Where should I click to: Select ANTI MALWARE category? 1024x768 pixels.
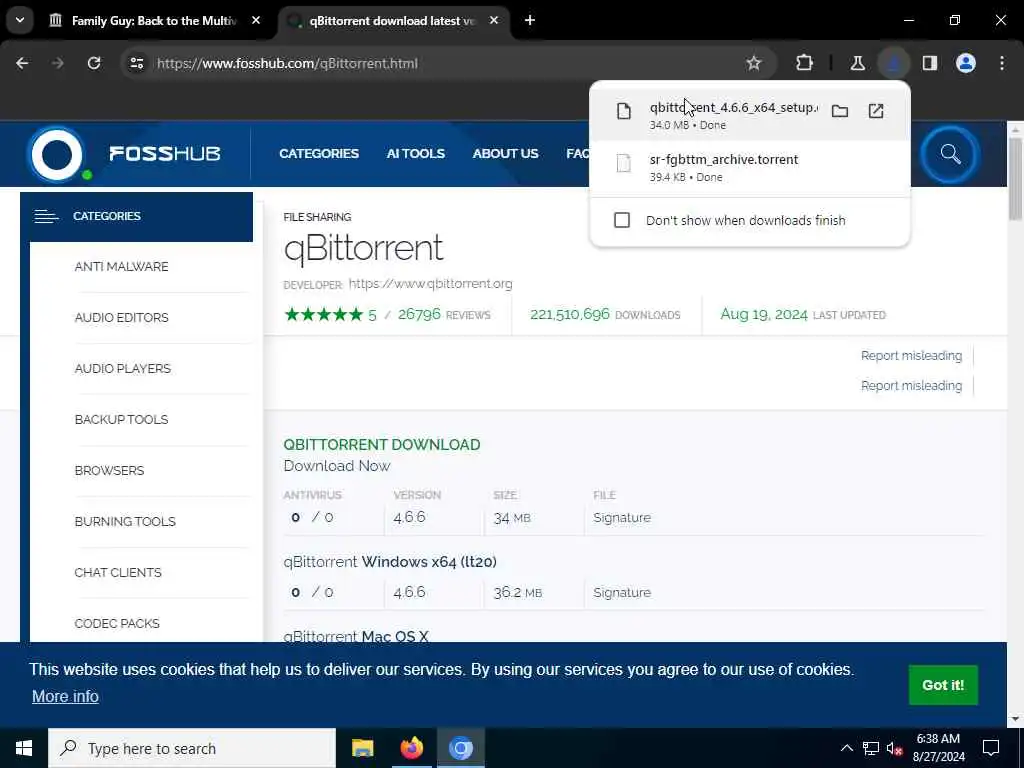[x=121, y=266]
